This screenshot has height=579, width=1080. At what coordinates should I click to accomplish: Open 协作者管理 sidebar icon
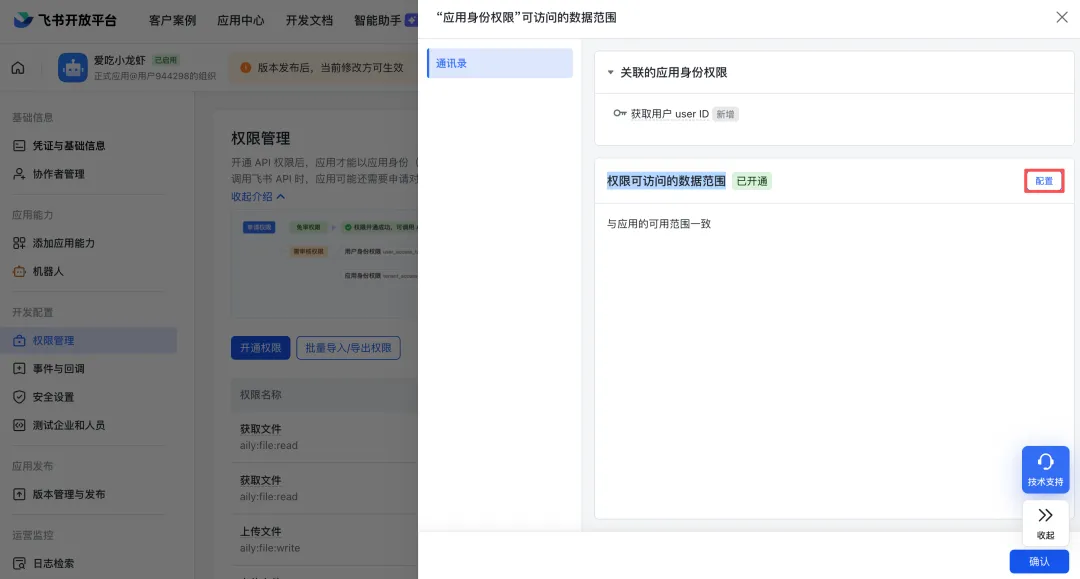pyautogui.click(x=19, y=174)
